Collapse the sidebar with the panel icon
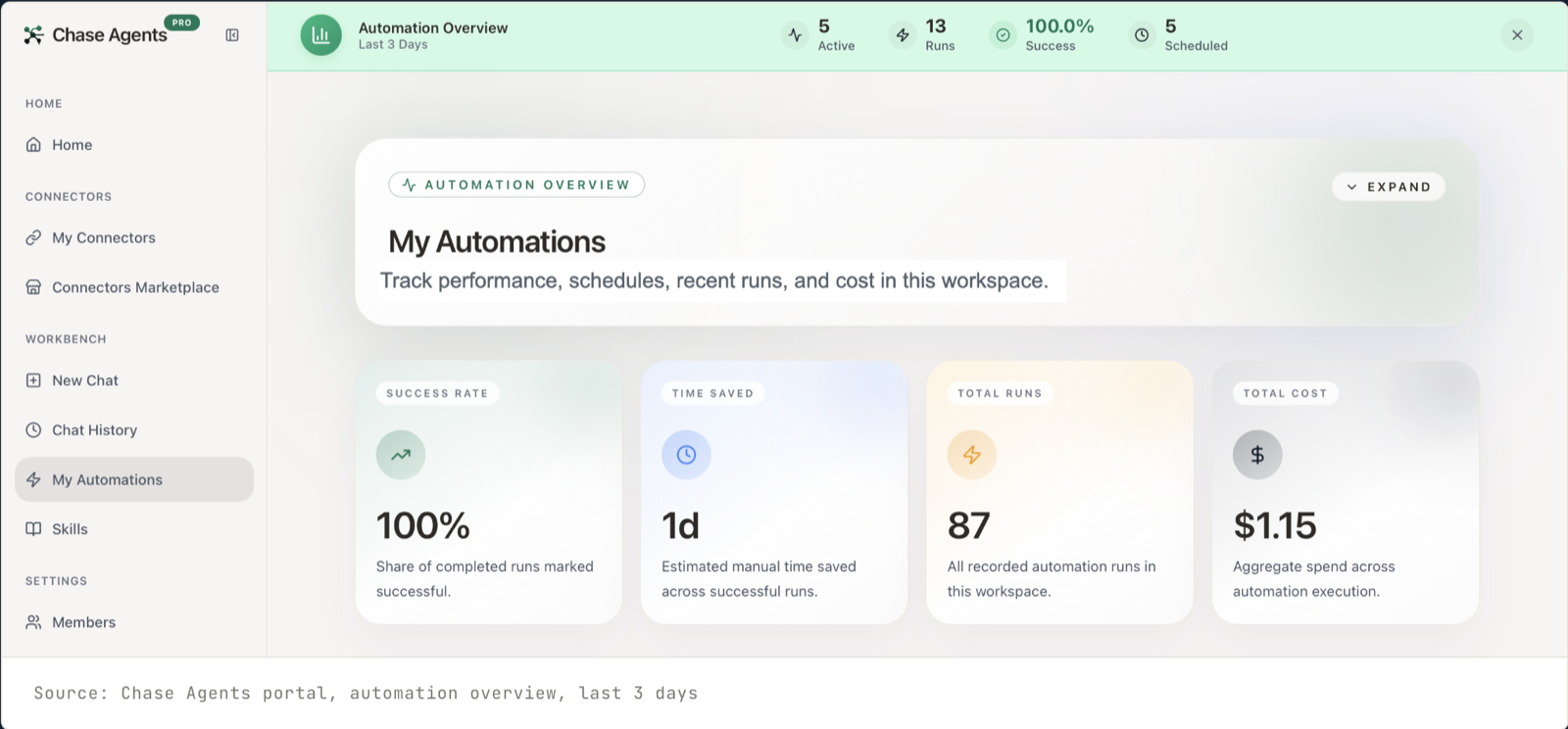Image resolution: width=1568 pixels, height=729 pixels. click(x=232, y=35)
